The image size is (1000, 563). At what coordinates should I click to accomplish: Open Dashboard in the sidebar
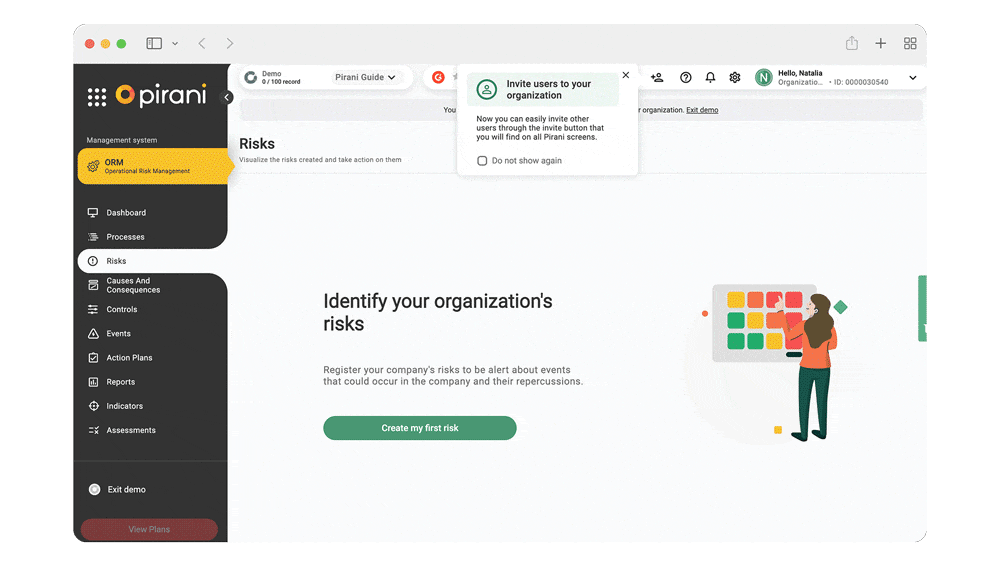click(x=126, y=213)
